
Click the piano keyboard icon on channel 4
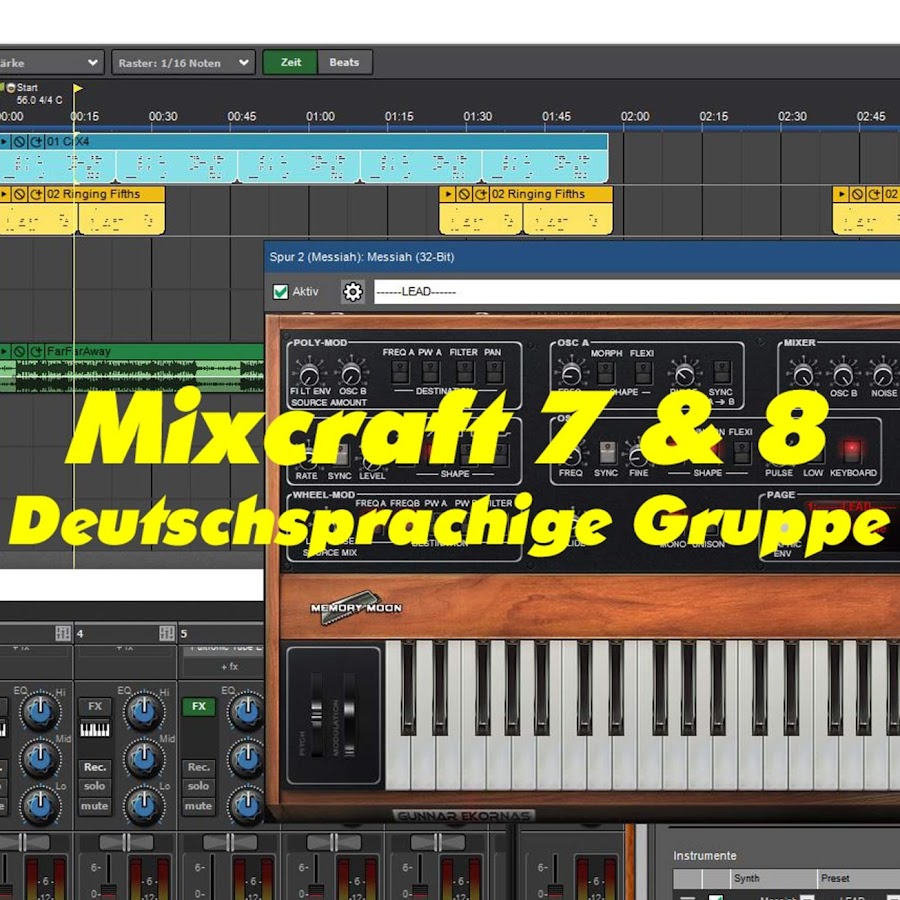click(x=95, y=730)
